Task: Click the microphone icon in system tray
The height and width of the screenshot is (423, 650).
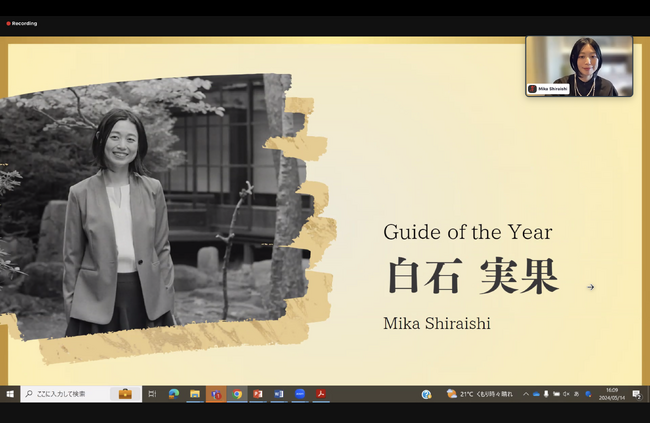Action: point(546,394)
